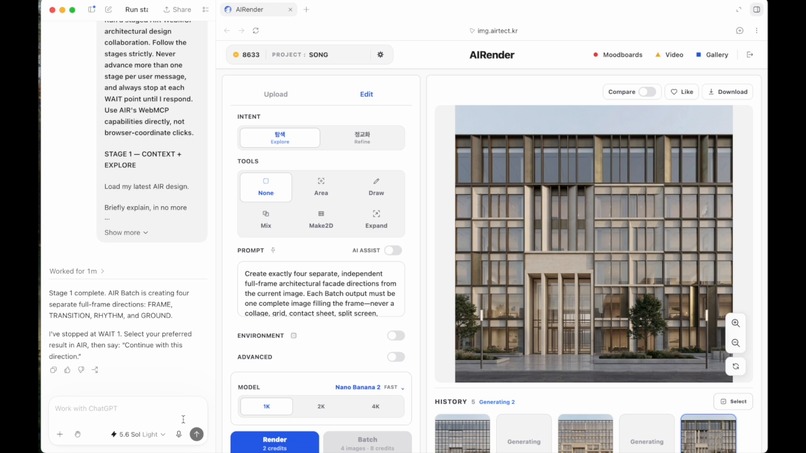The image size is (806, 453).
Task: Give thumbs up to the response
Action: (x=67, y=370)
